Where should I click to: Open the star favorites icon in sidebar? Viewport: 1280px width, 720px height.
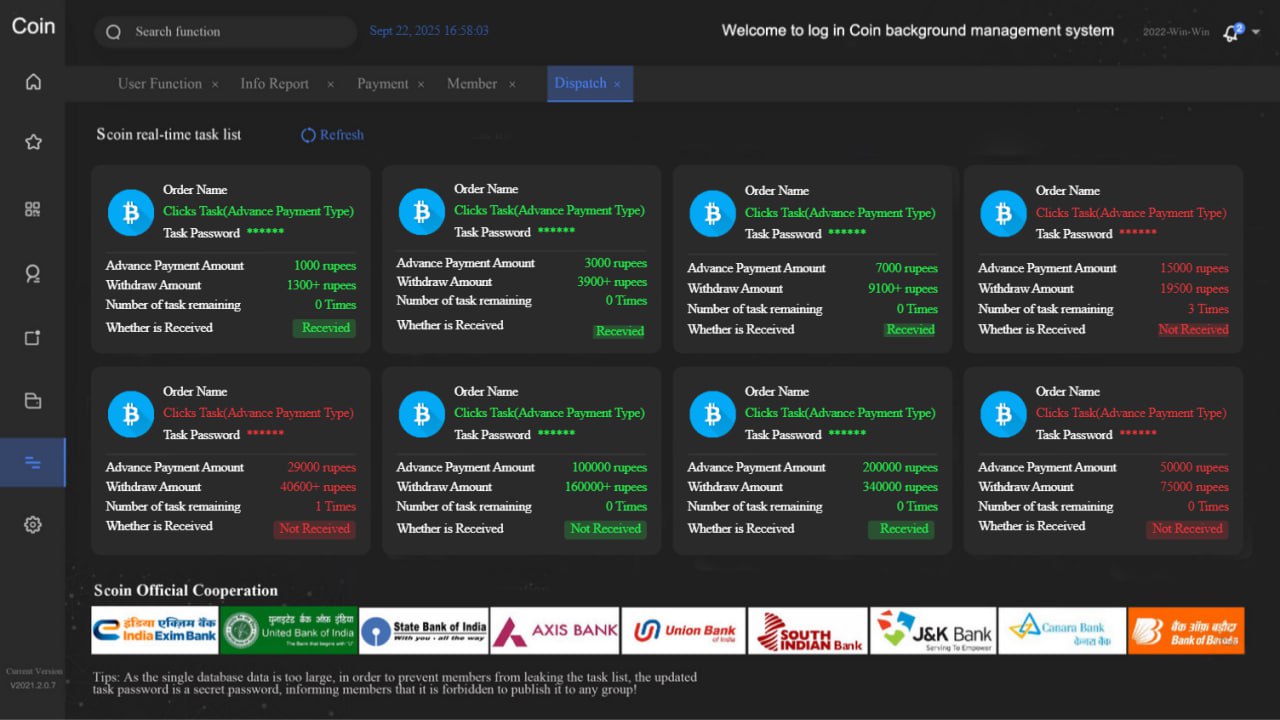point(33,142)
